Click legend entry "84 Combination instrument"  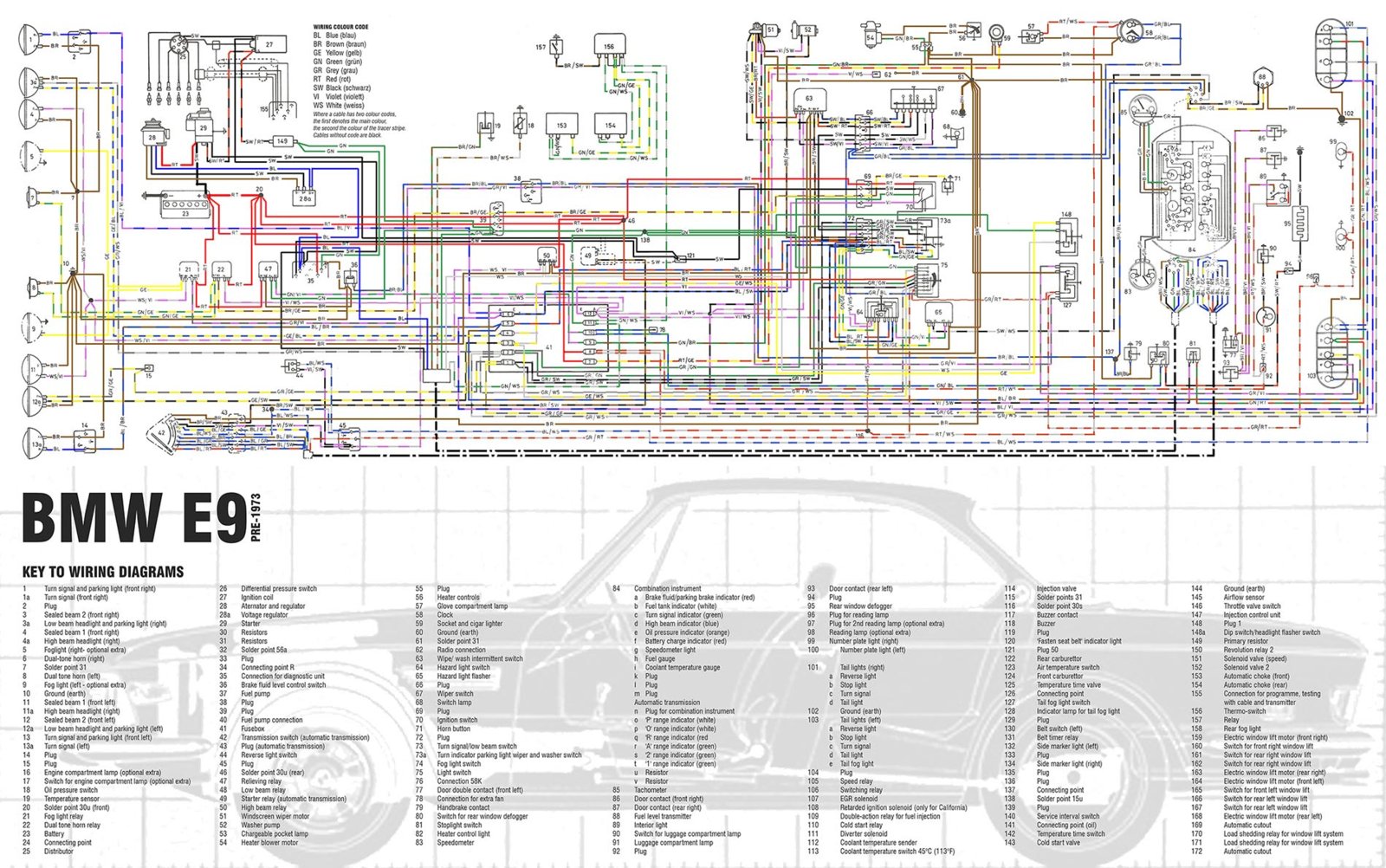point(657,588)
